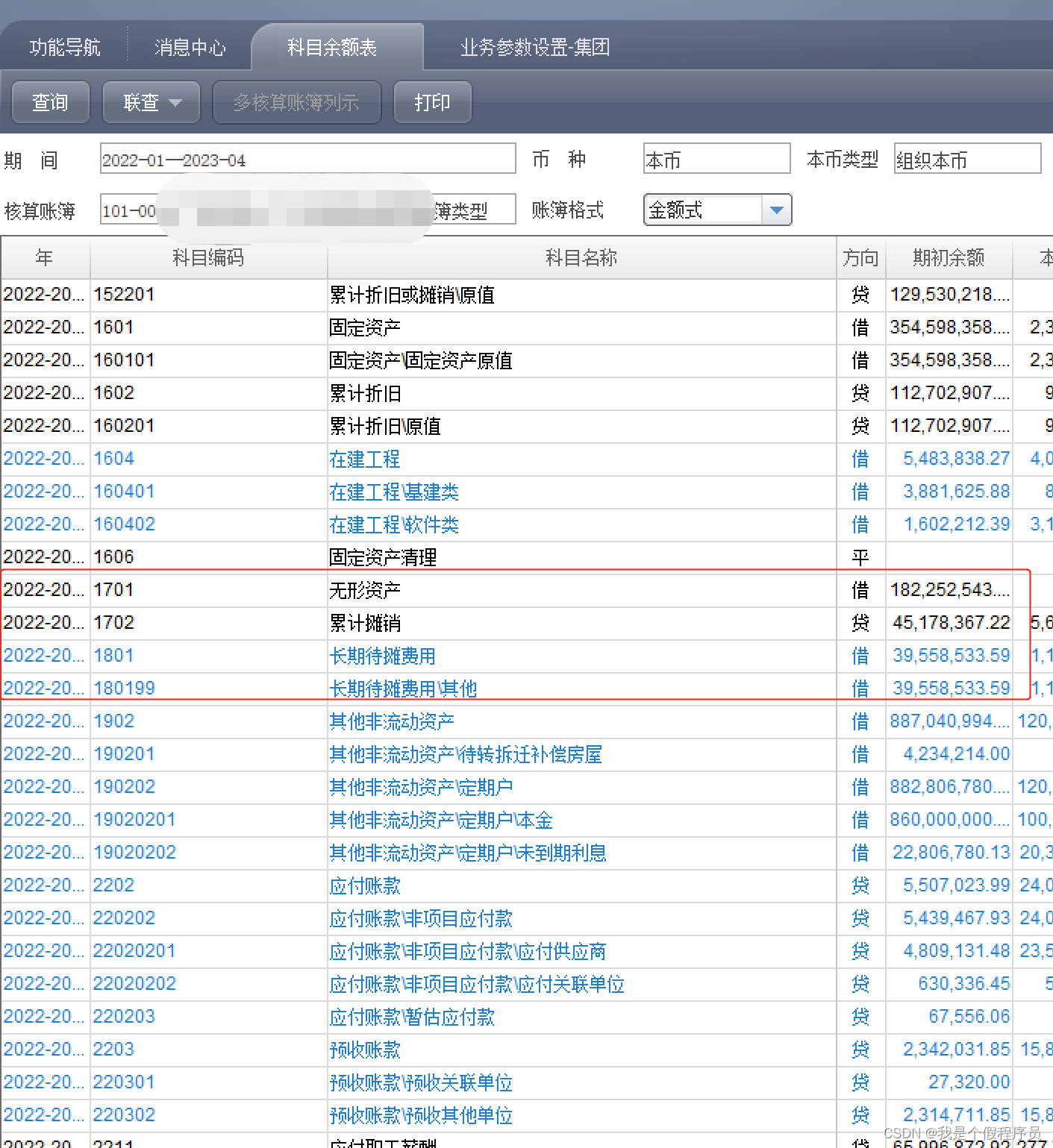Open the 长期待摊费用\其他 link
The width and height of the screenshot is (1053, 1148).
403,689
